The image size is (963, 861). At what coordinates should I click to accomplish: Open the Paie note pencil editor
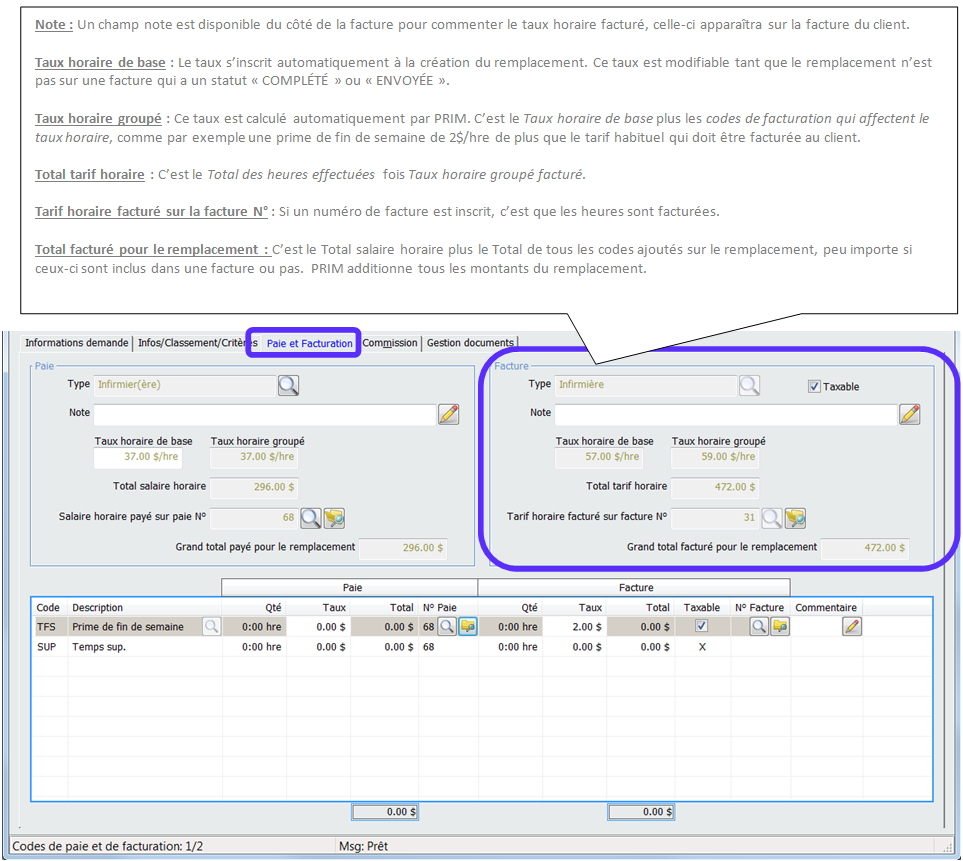448,414
